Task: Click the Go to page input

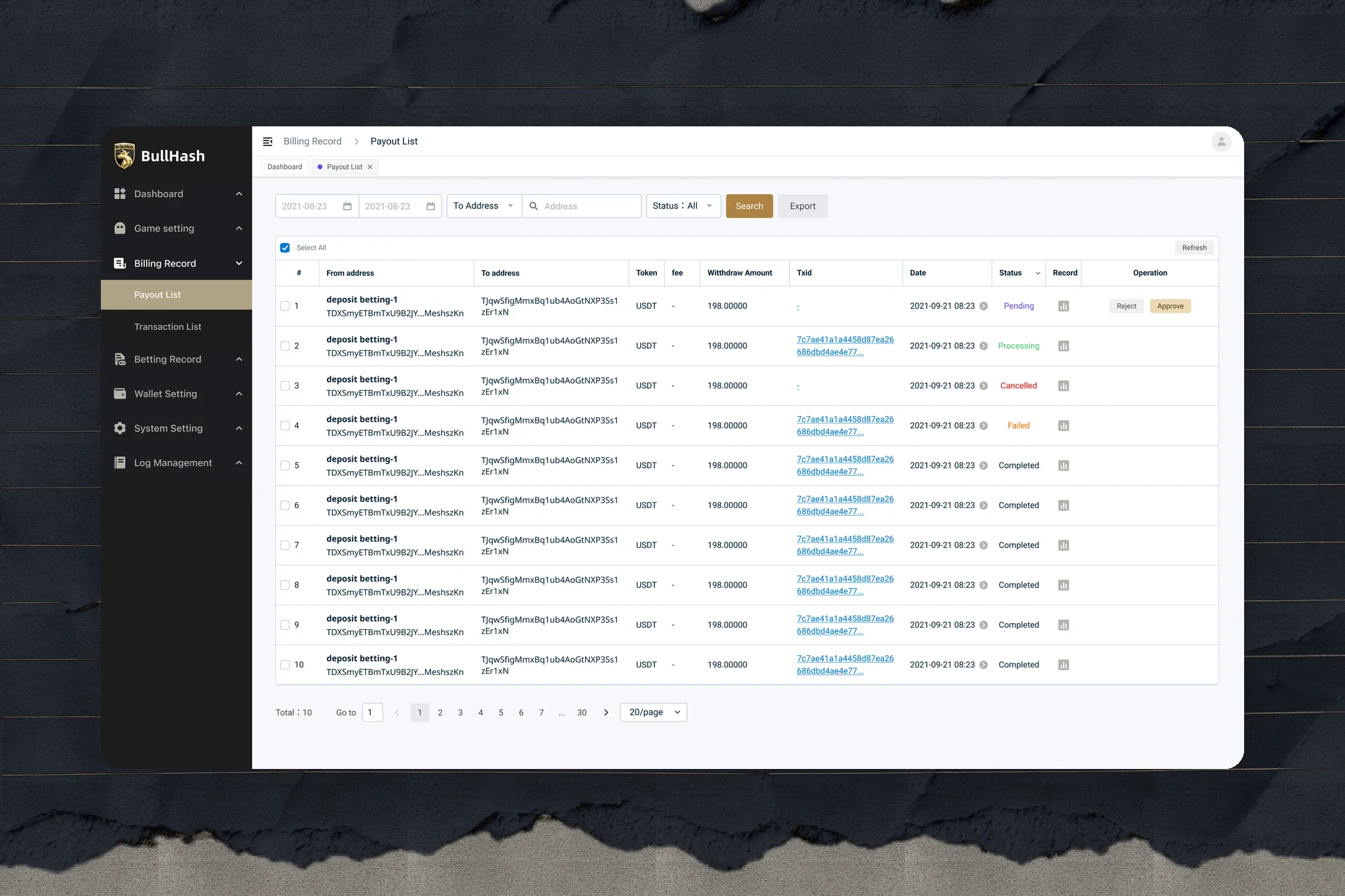Action: (x=373, y=712)
